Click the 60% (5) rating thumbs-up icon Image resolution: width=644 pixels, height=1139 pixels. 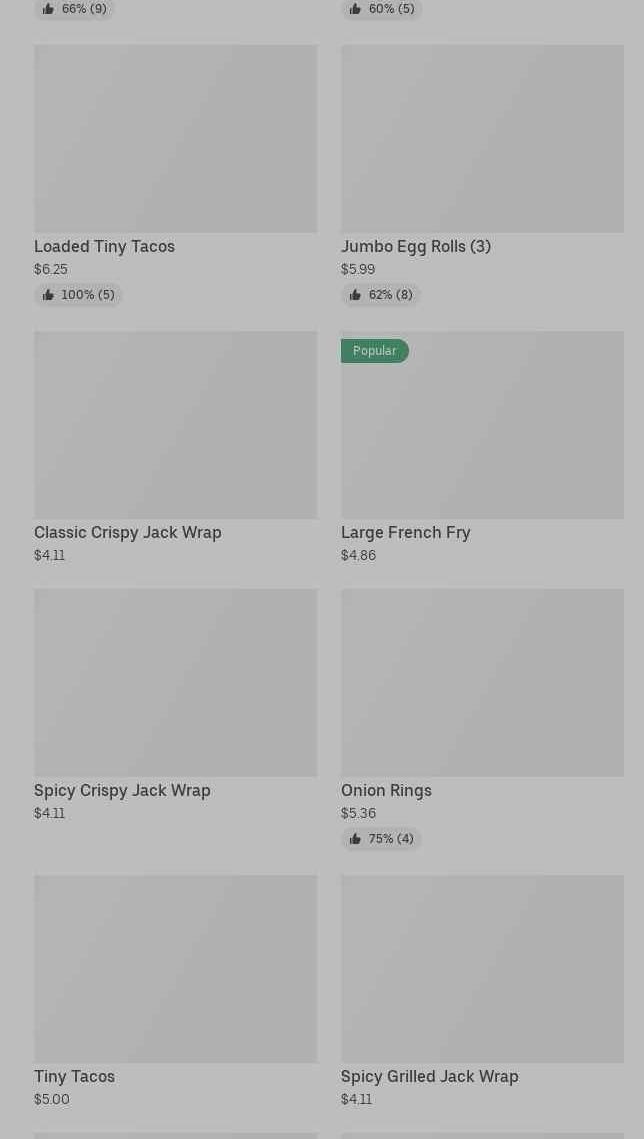[x=355, y=9]
